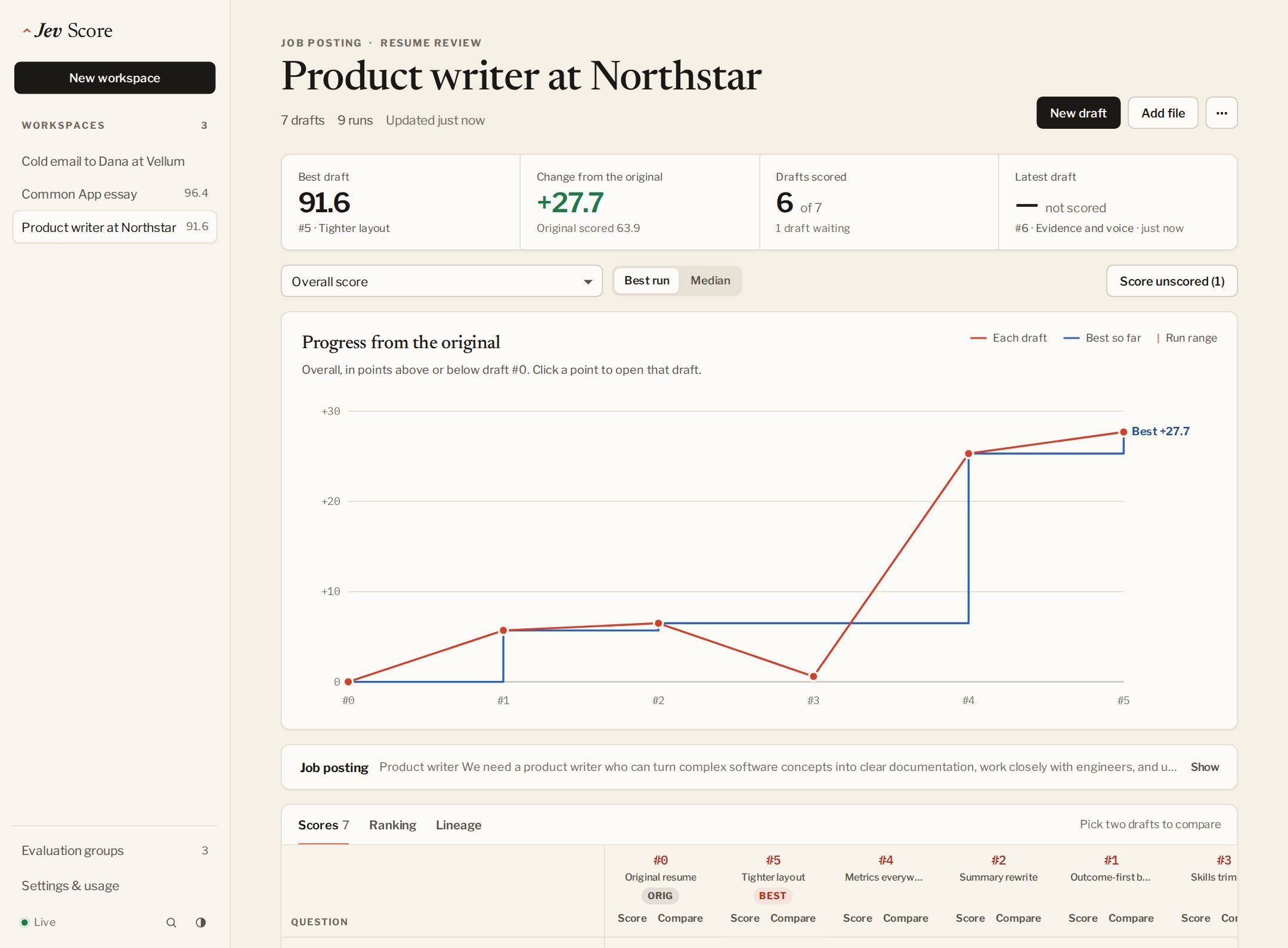
Task: Click Score unscored (1) button
Action: [1172, 281]
